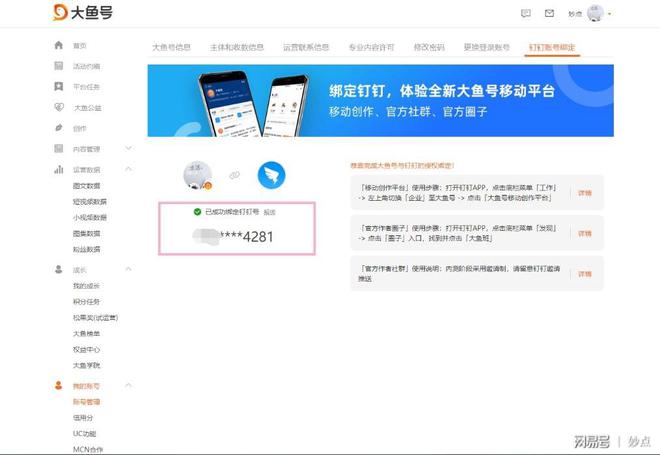Expand the 内容管理 chevron
This screenshot has width=660, height=455.
click(129, 148)
